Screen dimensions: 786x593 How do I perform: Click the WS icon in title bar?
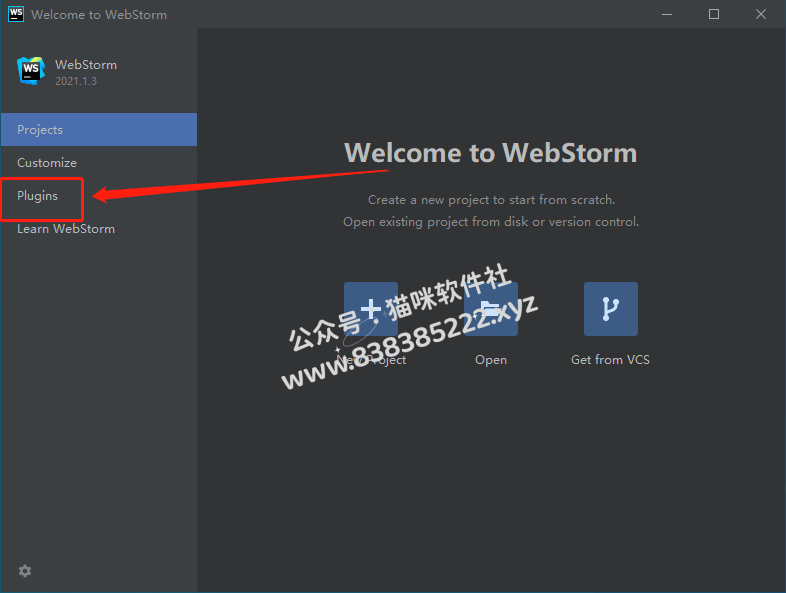coord(16,14)
